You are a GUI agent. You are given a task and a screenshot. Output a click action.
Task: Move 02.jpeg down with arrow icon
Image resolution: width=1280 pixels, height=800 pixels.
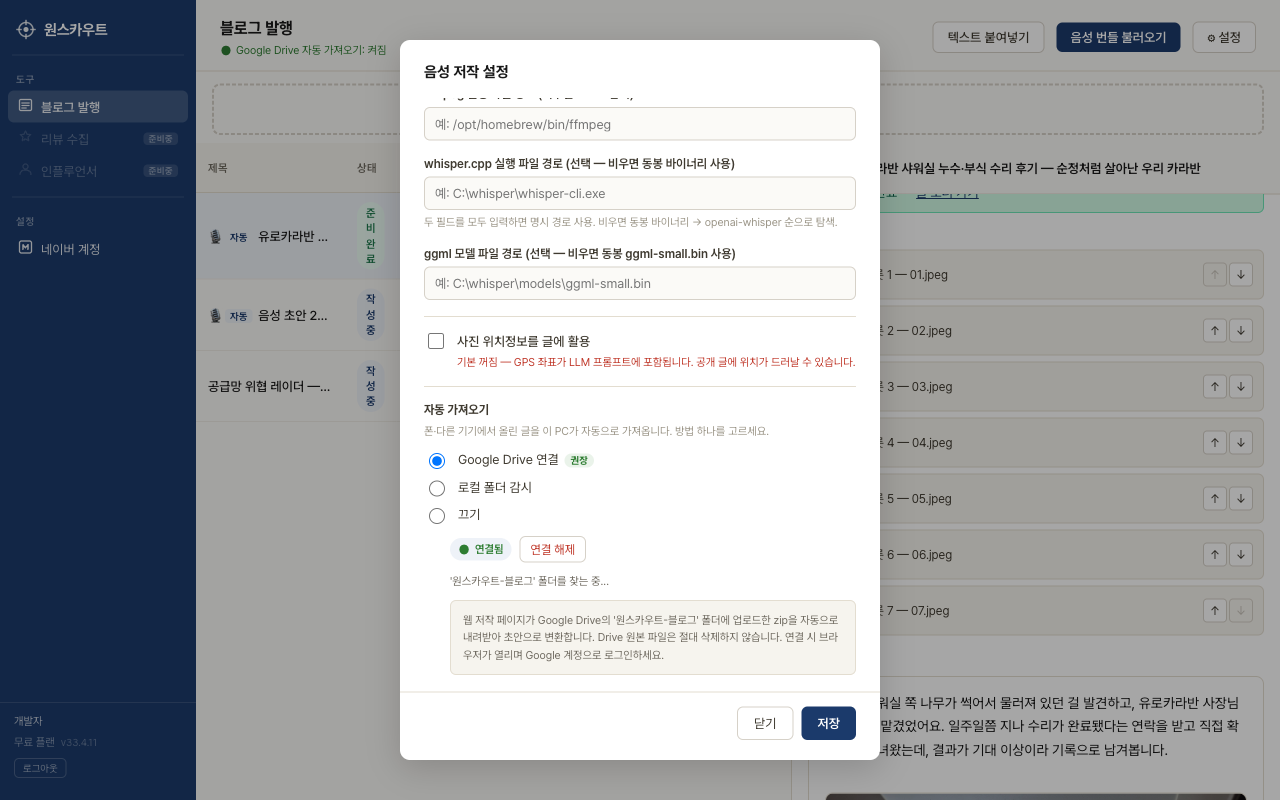1241,331
